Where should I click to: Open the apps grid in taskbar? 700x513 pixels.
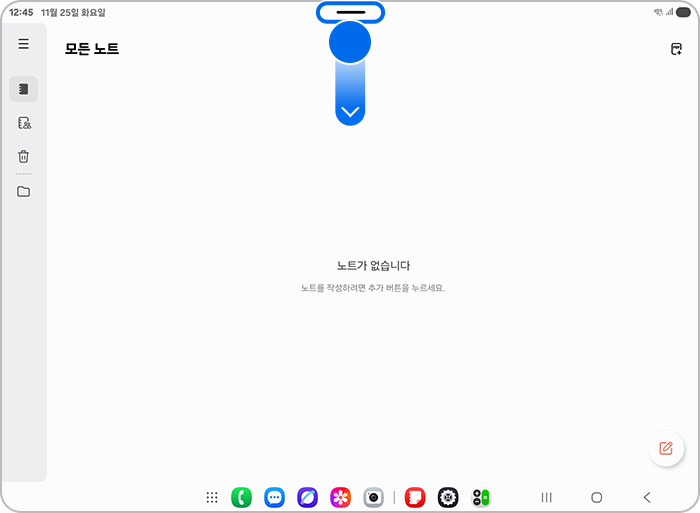[x=212, y=497]
